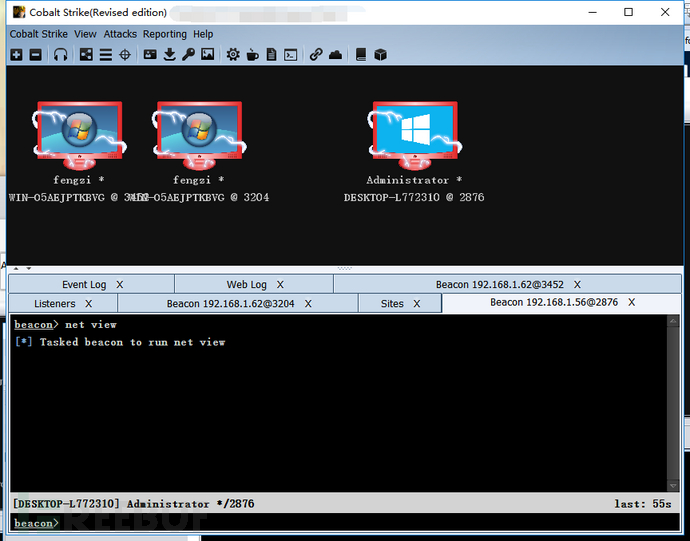Click the 'last: 55s' status text
Viewport: 690px width, 541px height.
(643, 504)
